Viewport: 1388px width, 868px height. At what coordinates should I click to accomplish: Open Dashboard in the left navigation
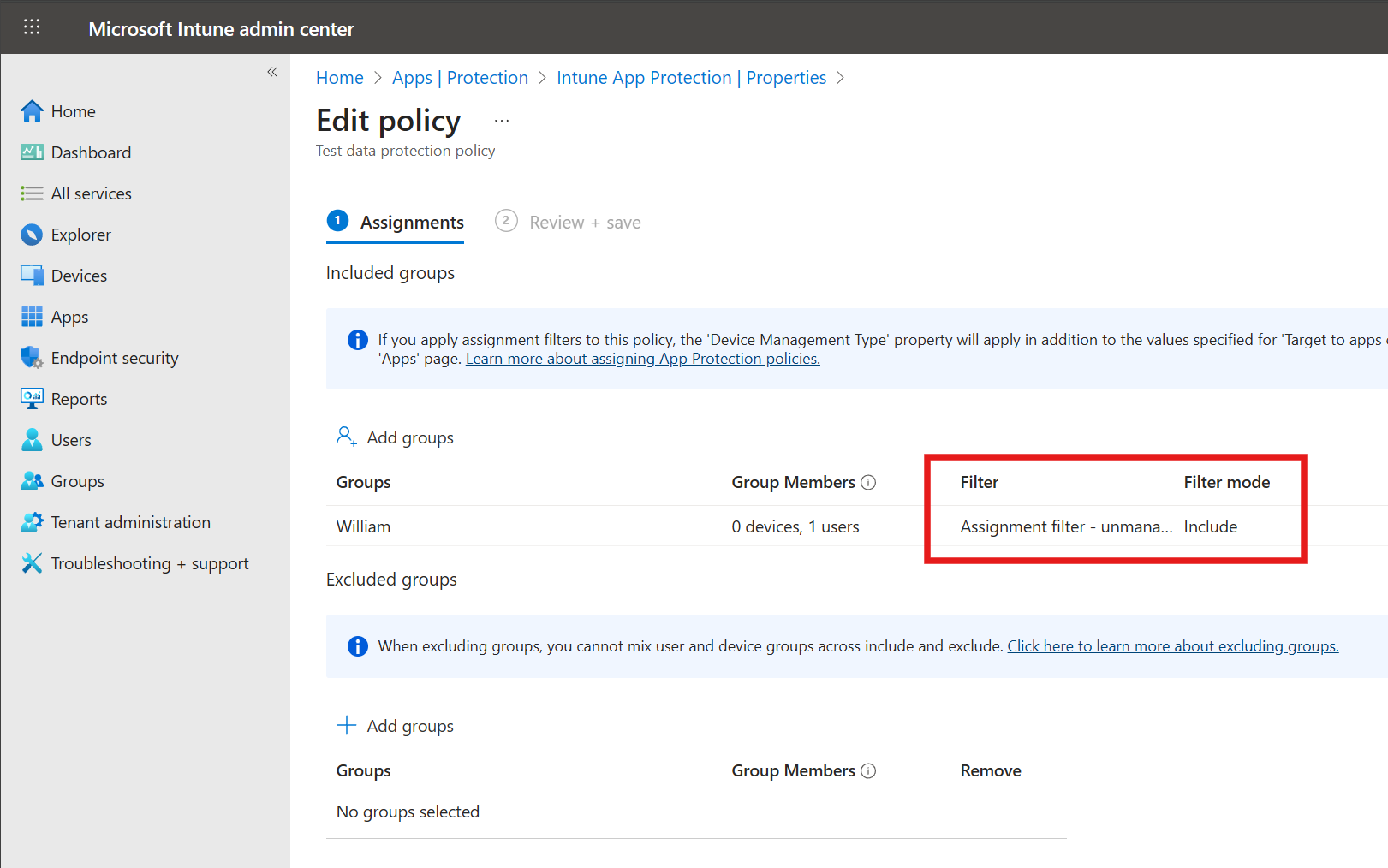(91, 152)
